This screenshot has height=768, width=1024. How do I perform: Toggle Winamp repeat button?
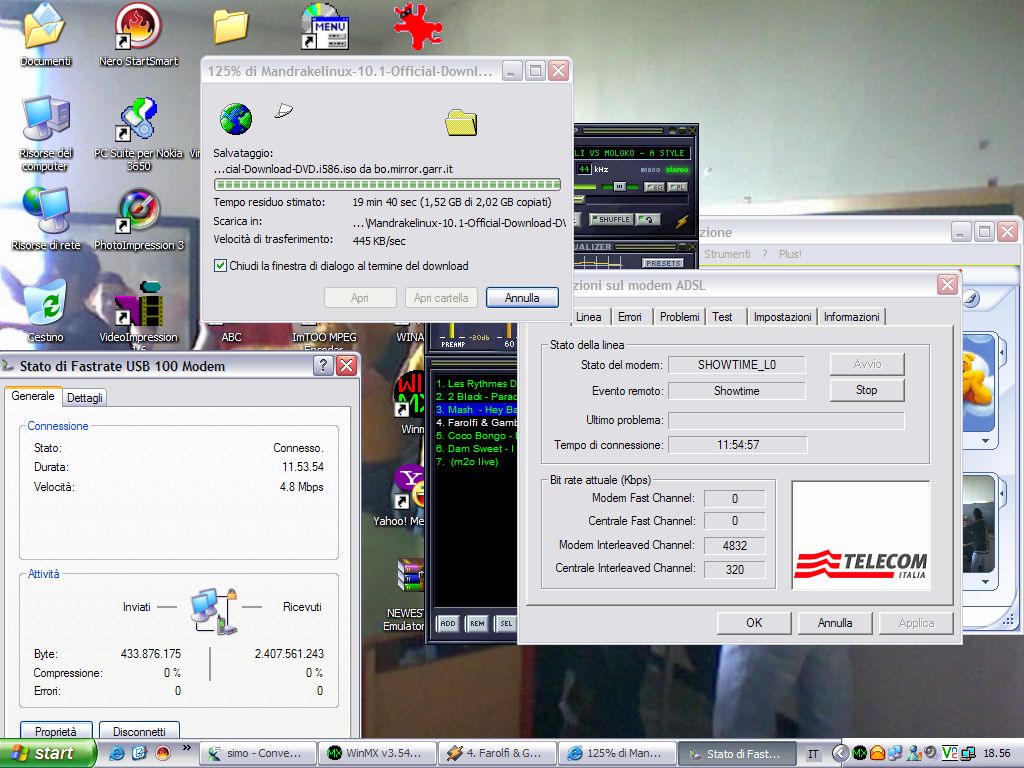648,219
